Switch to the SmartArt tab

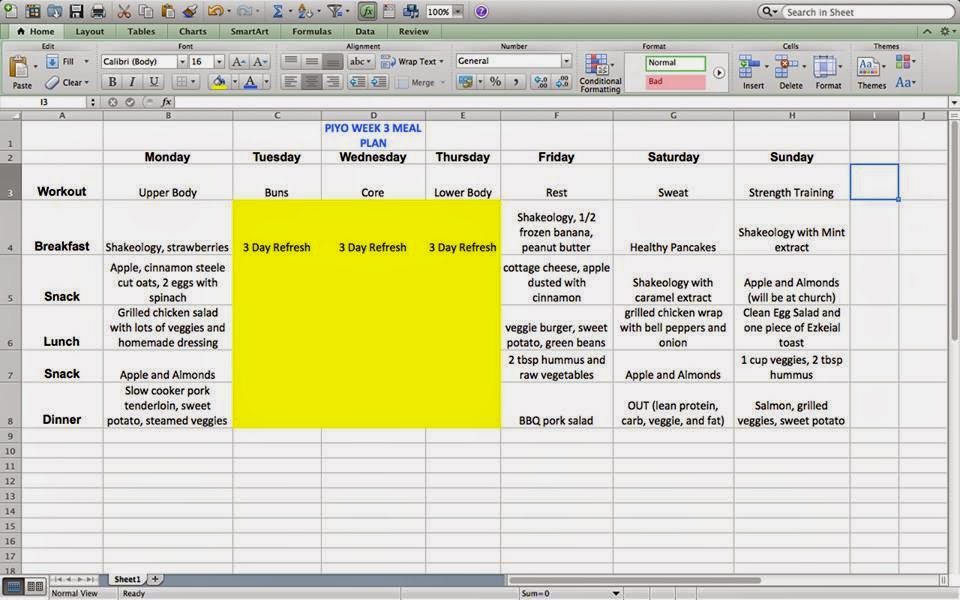pyautogui.click(x=249, y=31)
